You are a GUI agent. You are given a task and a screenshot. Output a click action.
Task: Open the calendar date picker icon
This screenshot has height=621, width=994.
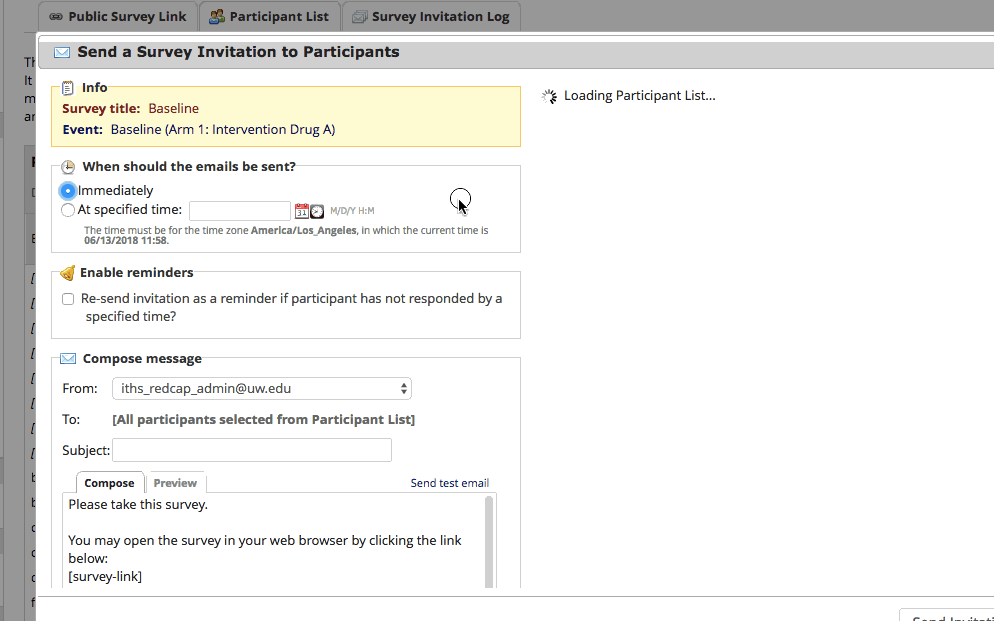[x=302, y=210]
